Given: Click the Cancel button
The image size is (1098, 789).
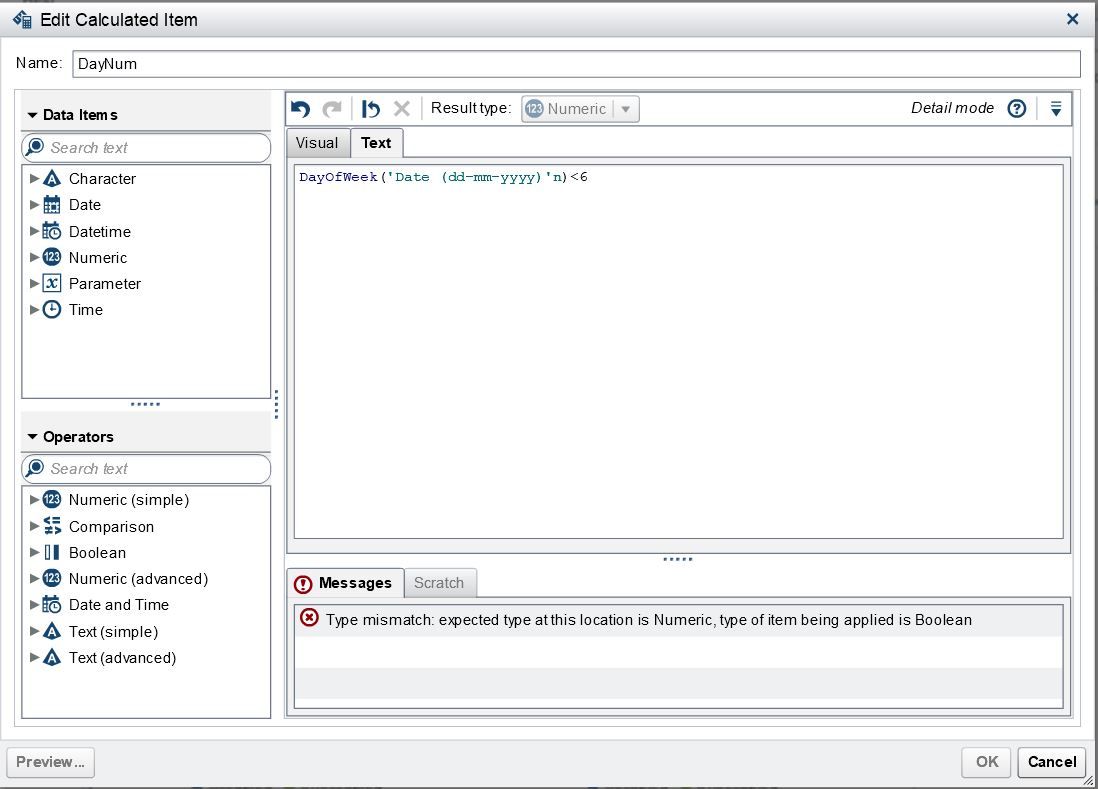Looking at the screenshot, I should click(1052, 762).
